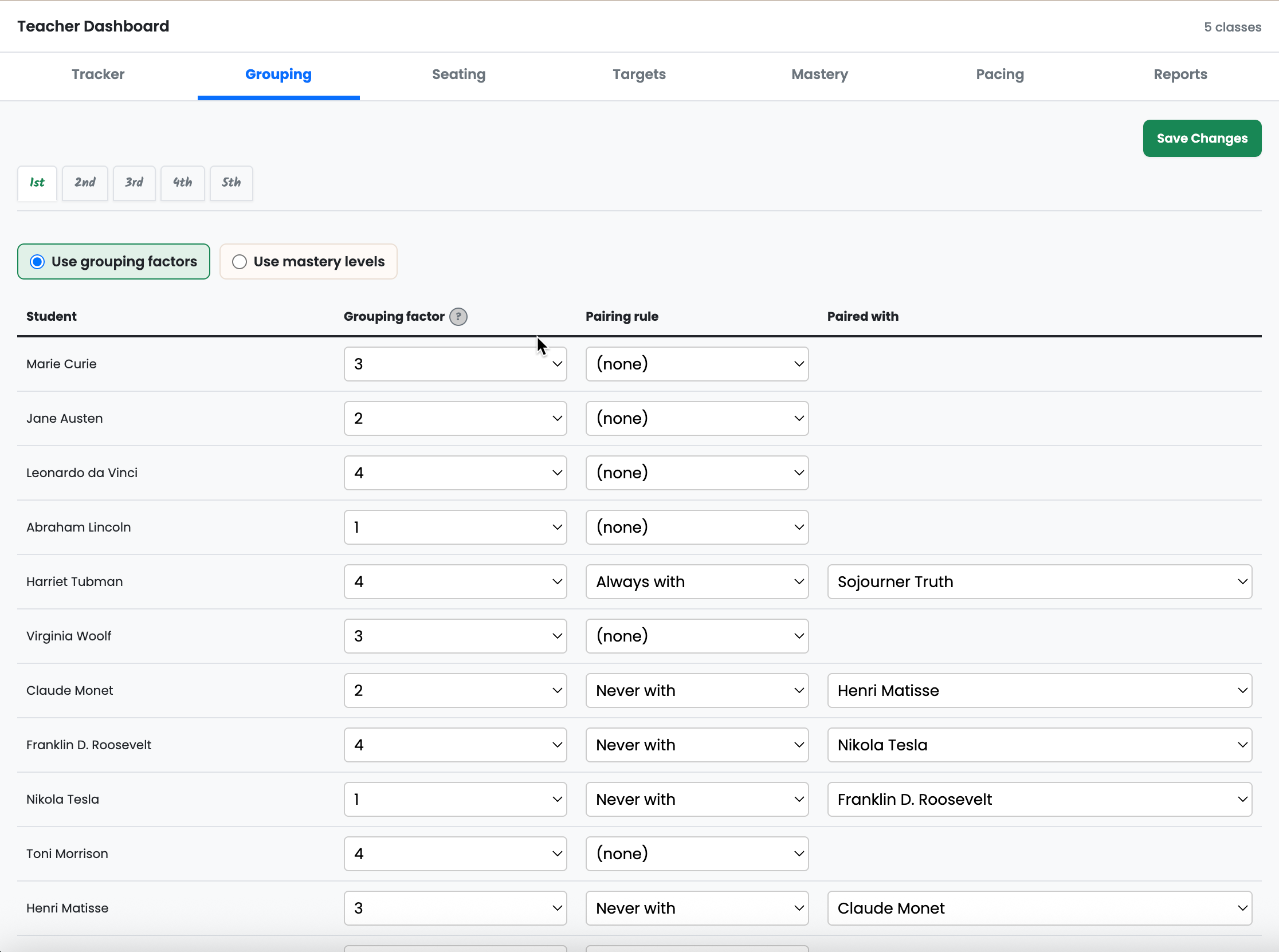Image resolution: width=1279 pixels, height=952 pixels.
Task: Open Harriet Tubman's pairing rule dropdown
Action: click(x=696, y=581)
